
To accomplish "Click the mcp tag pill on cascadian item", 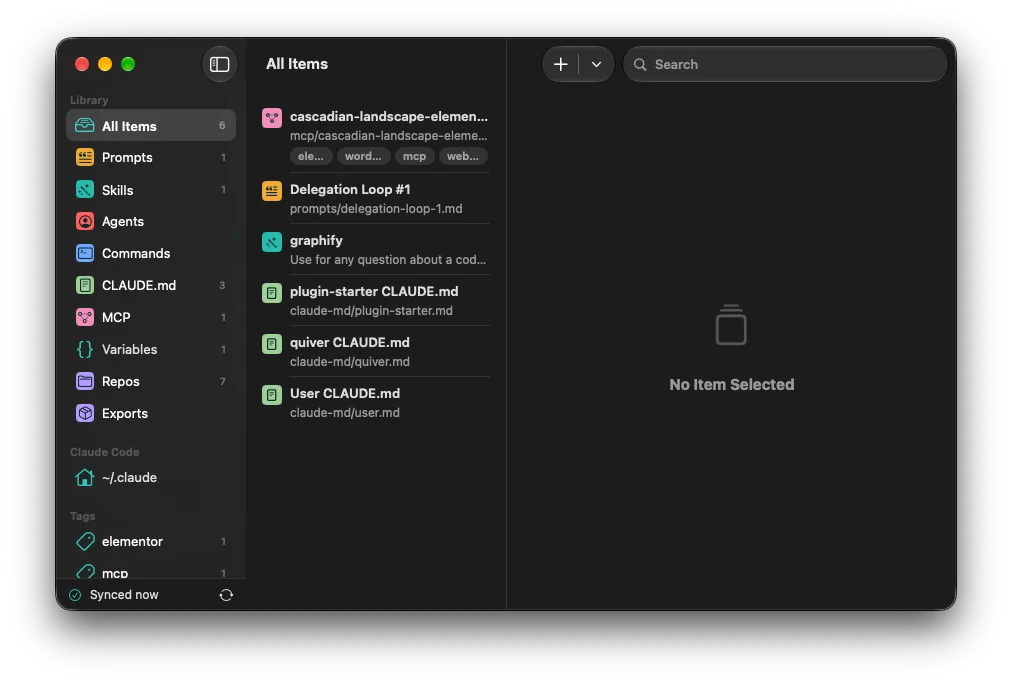I will point(414,156).
